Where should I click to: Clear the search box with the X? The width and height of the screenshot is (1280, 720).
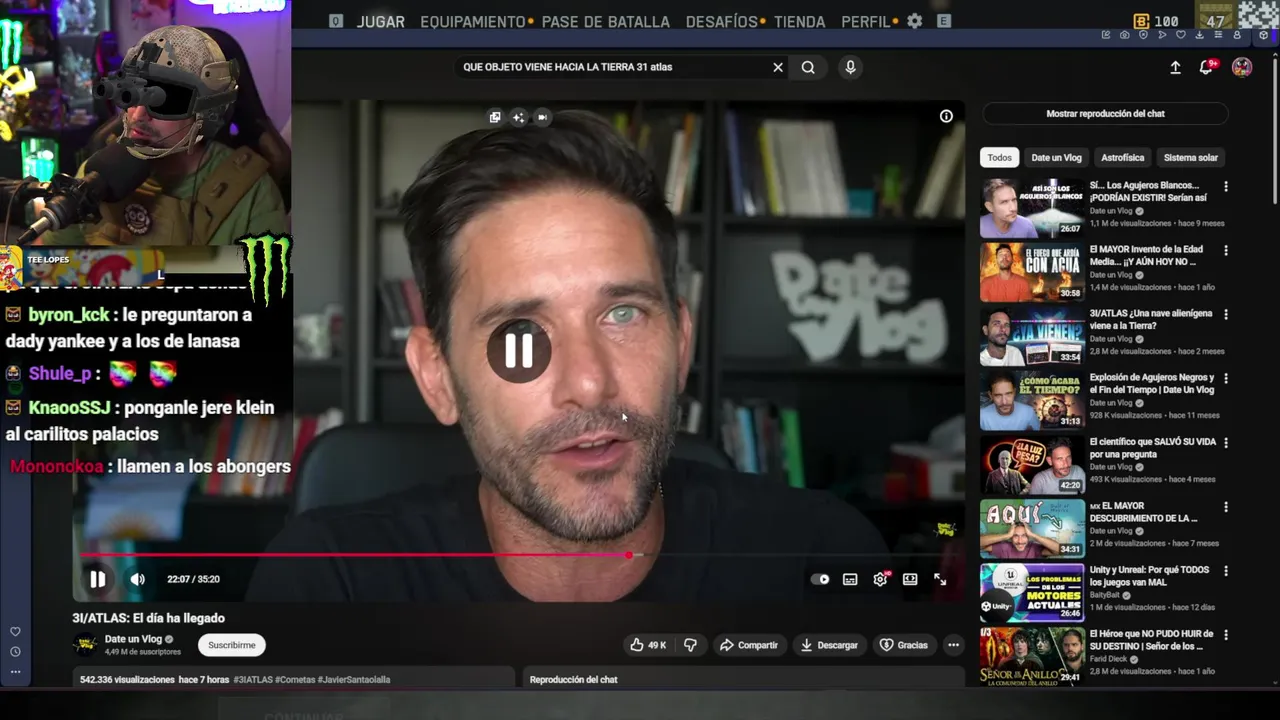(x=778, y=67)
